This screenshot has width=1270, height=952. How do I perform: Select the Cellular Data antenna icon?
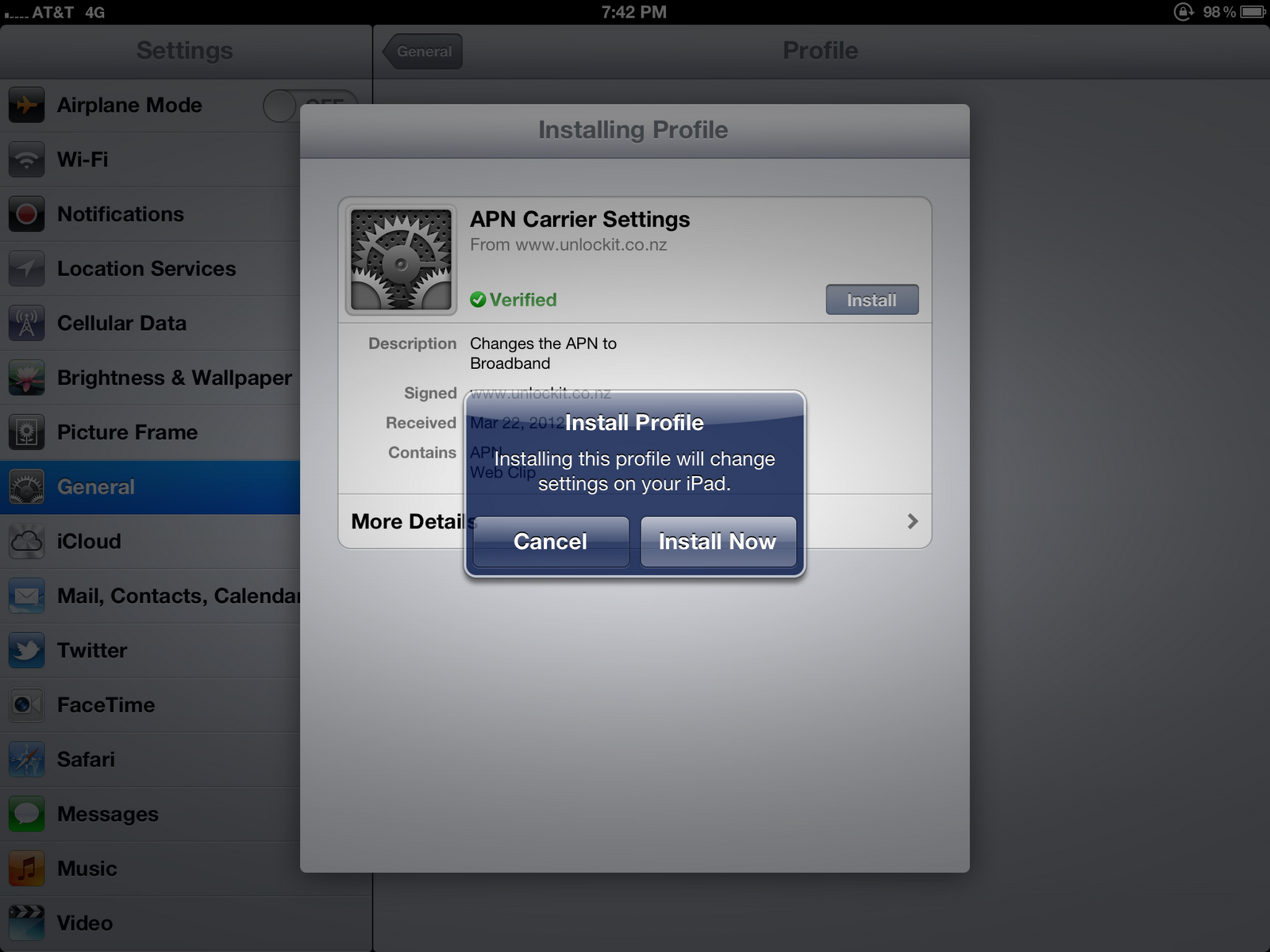coord(26,323)
